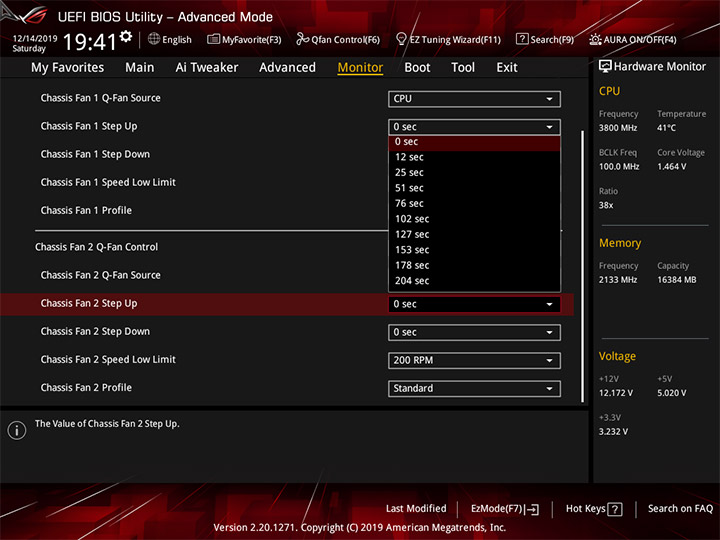Choose 25 sec from the dropdown list
The width and height of the screenshot is (720, 540).
(474, 173)
